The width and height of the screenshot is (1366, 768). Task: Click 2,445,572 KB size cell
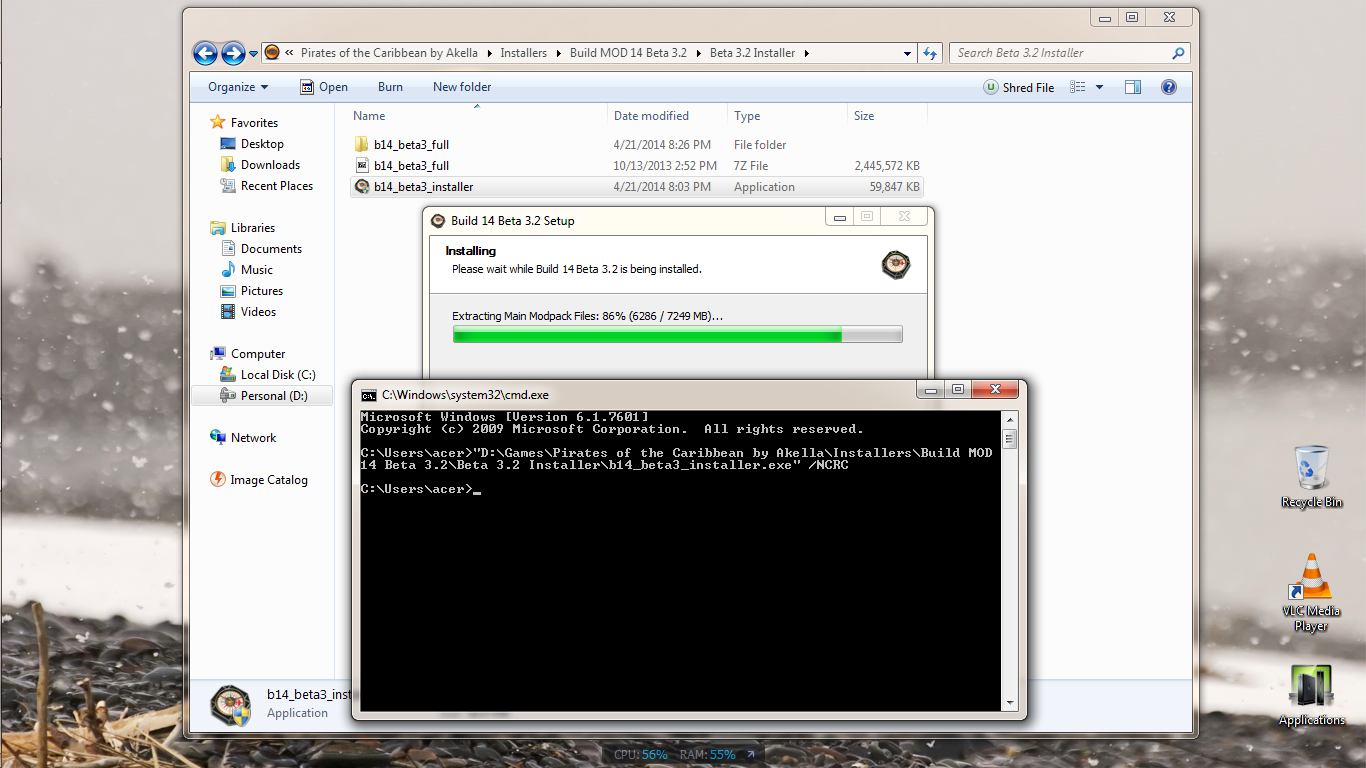click(887, 166)
